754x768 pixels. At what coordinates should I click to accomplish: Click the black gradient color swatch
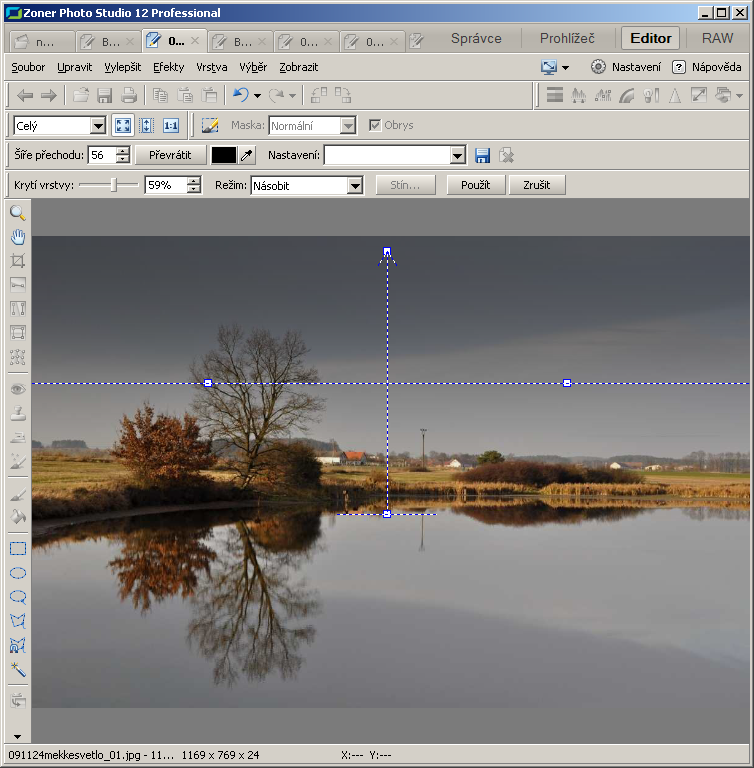pyautogui.click(x=223, y=155)
